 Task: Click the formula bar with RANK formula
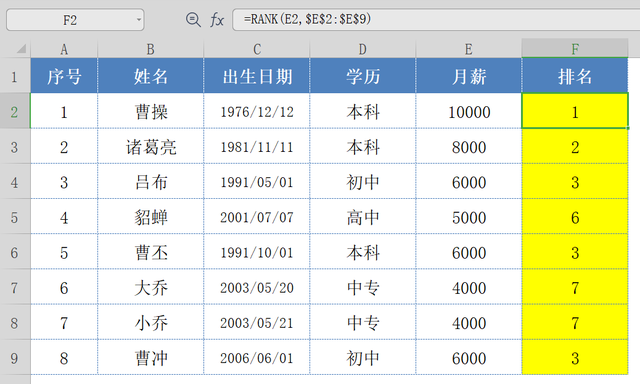(436, 19)
